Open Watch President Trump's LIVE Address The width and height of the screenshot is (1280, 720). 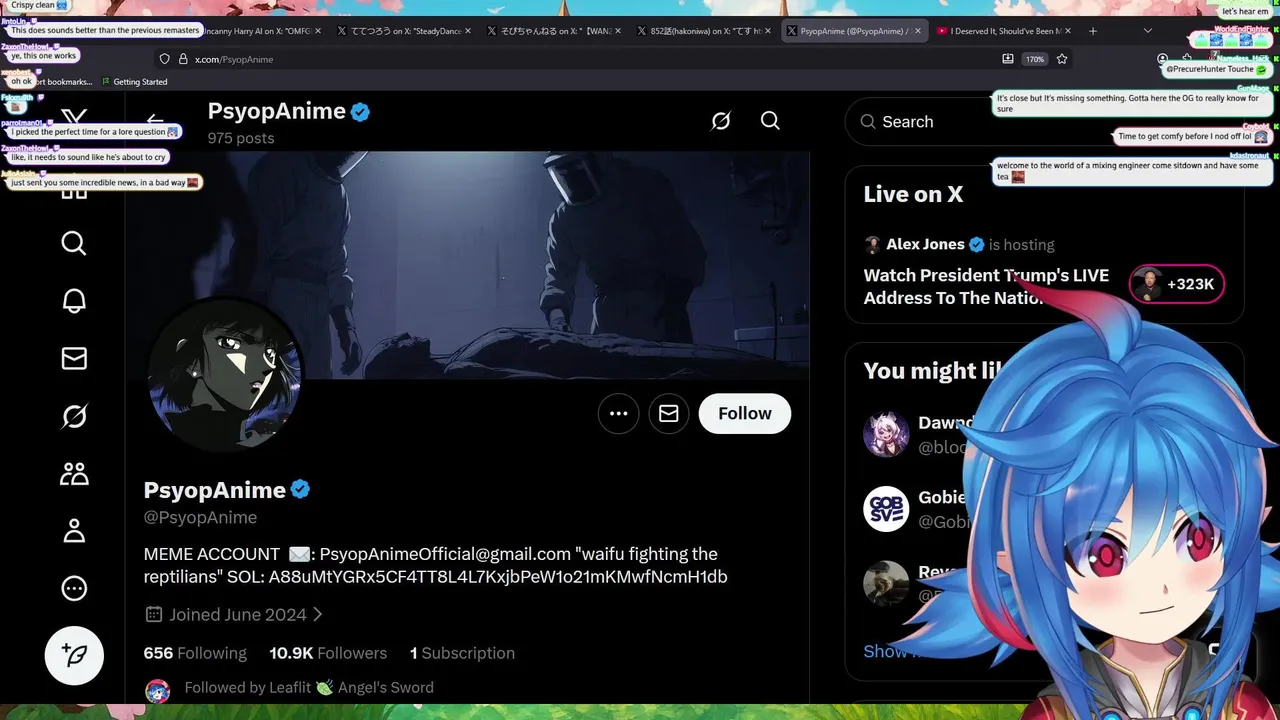tap(986, 286)
